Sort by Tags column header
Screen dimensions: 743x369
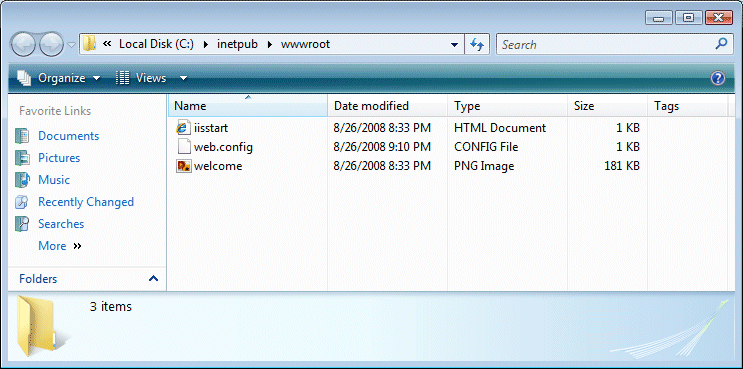688,106
